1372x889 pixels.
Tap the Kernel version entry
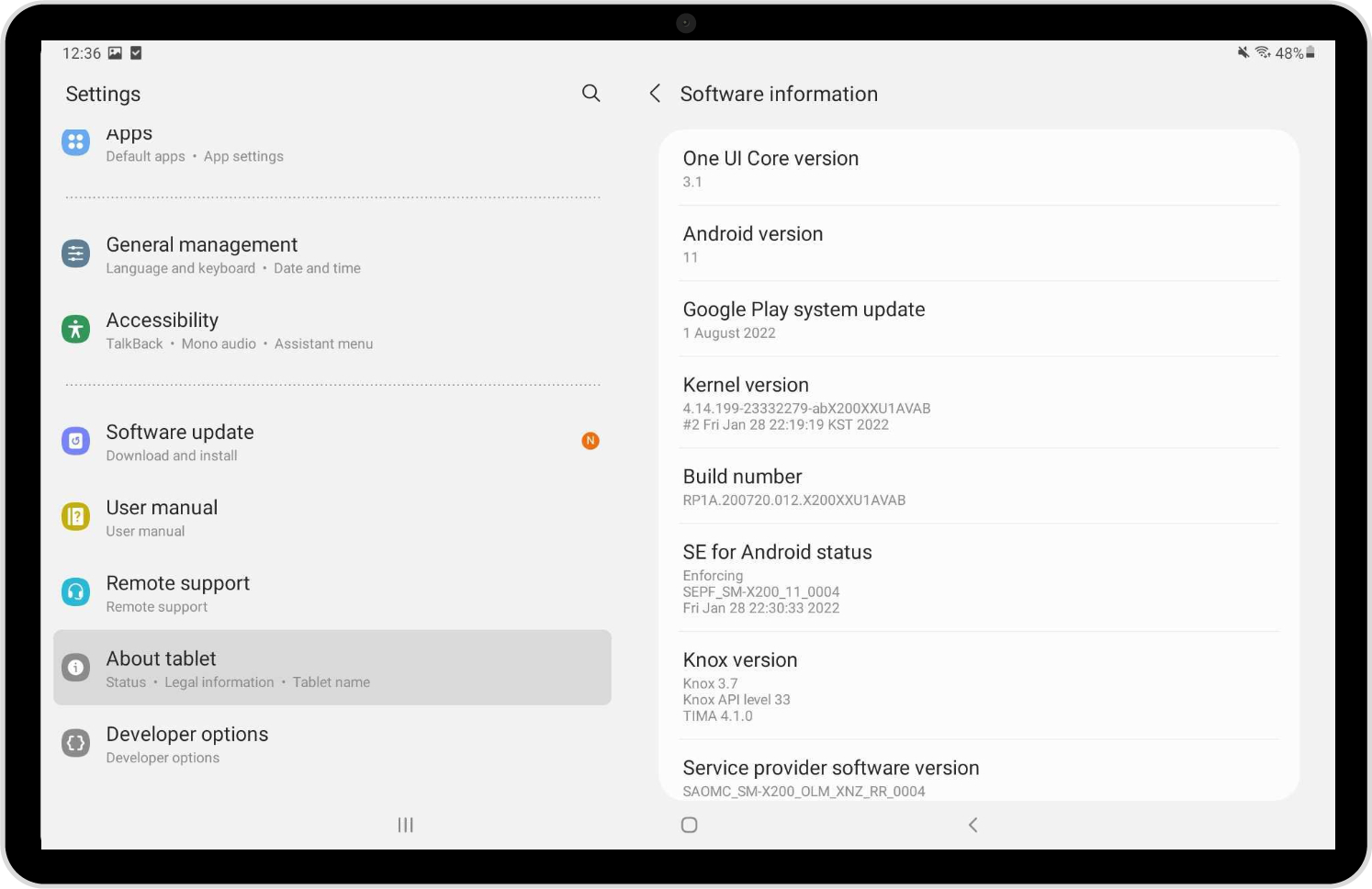(978, 403)
